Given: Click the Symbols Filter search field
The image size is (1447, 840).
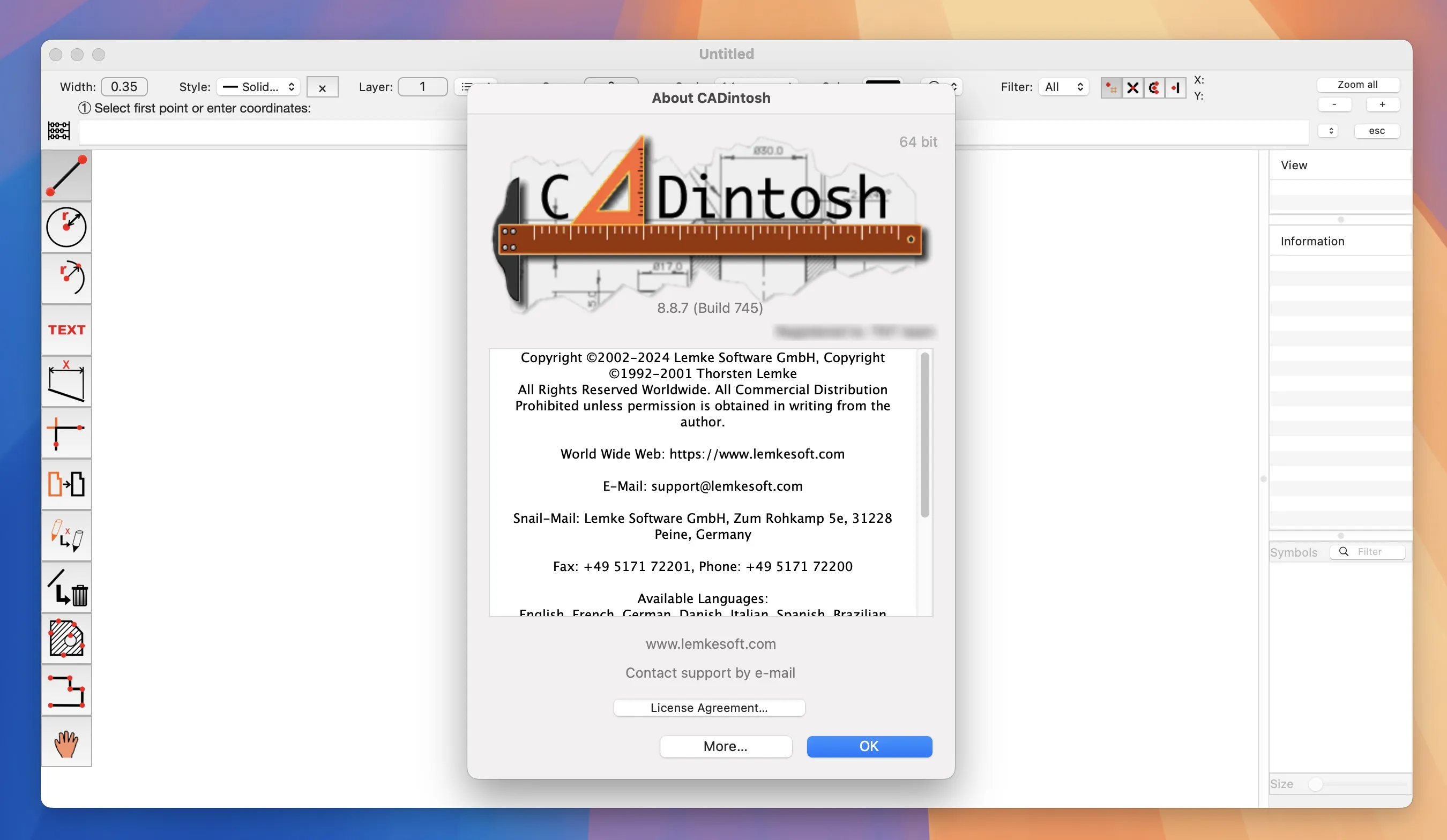Looking at the screenshot, I should tap(1368, 551).
